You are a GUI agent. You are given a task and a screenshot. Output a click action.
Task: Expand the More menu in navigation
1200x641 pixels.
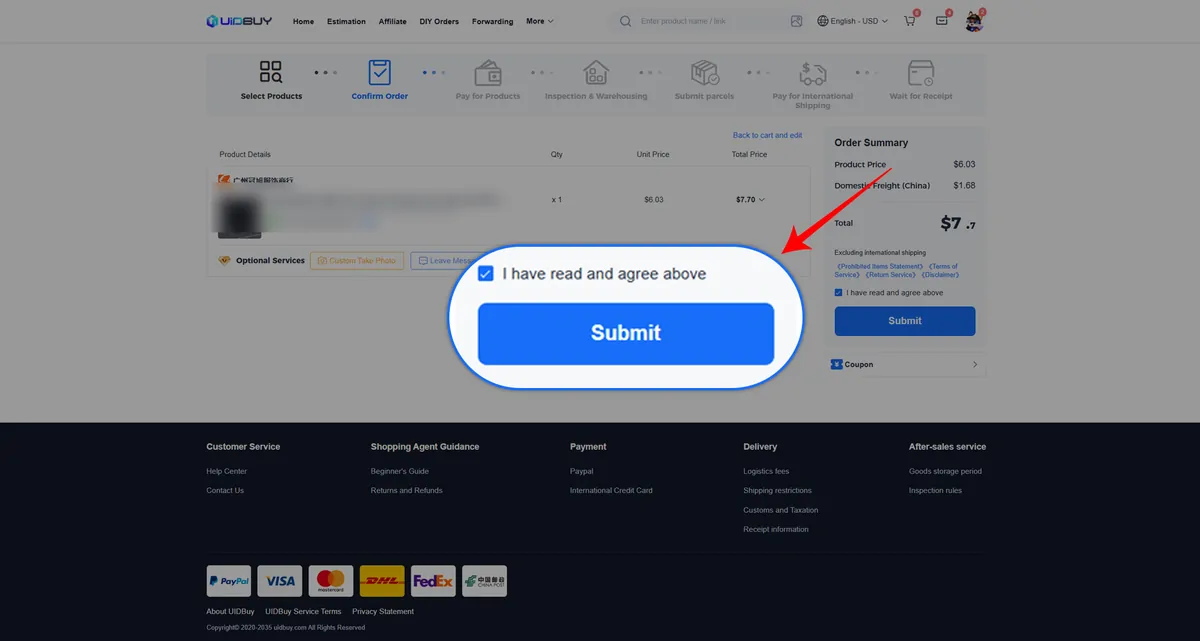tap(539, 21)
